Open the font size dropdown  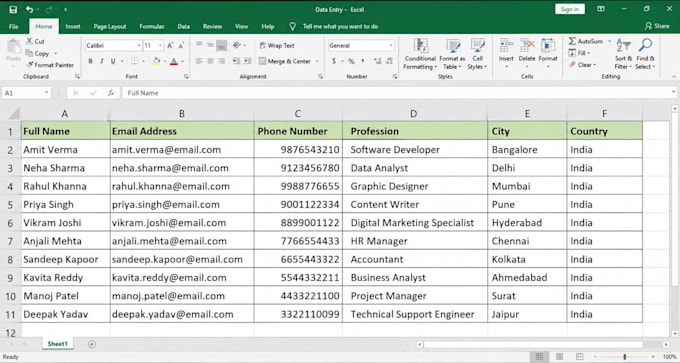[160, 46]
